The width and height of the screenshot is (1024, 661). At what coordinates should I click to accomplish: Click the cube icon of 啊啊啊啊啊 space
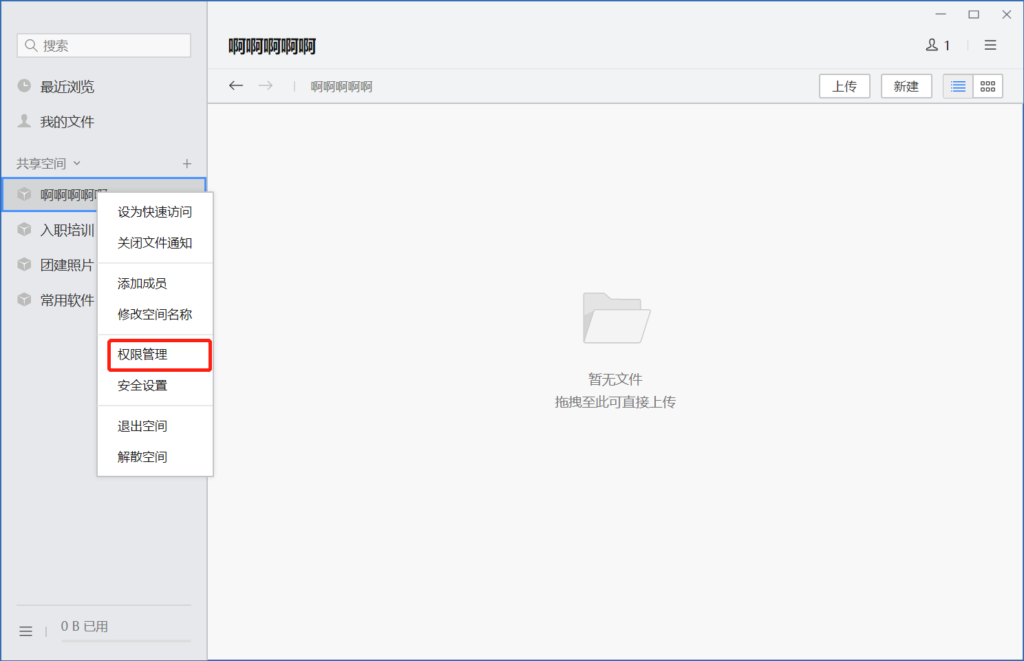[x=24, y=194]
